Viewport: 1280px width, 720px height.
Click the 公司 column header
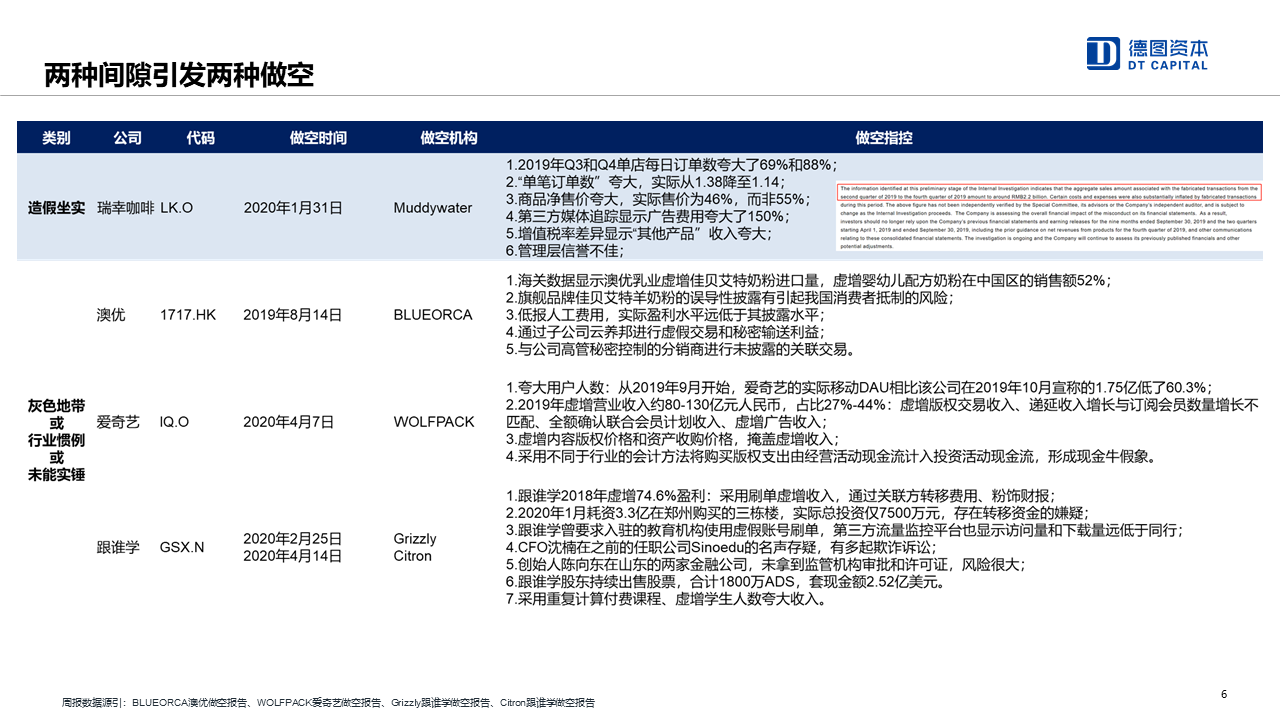pyautogui.click(x=127, y=138)
